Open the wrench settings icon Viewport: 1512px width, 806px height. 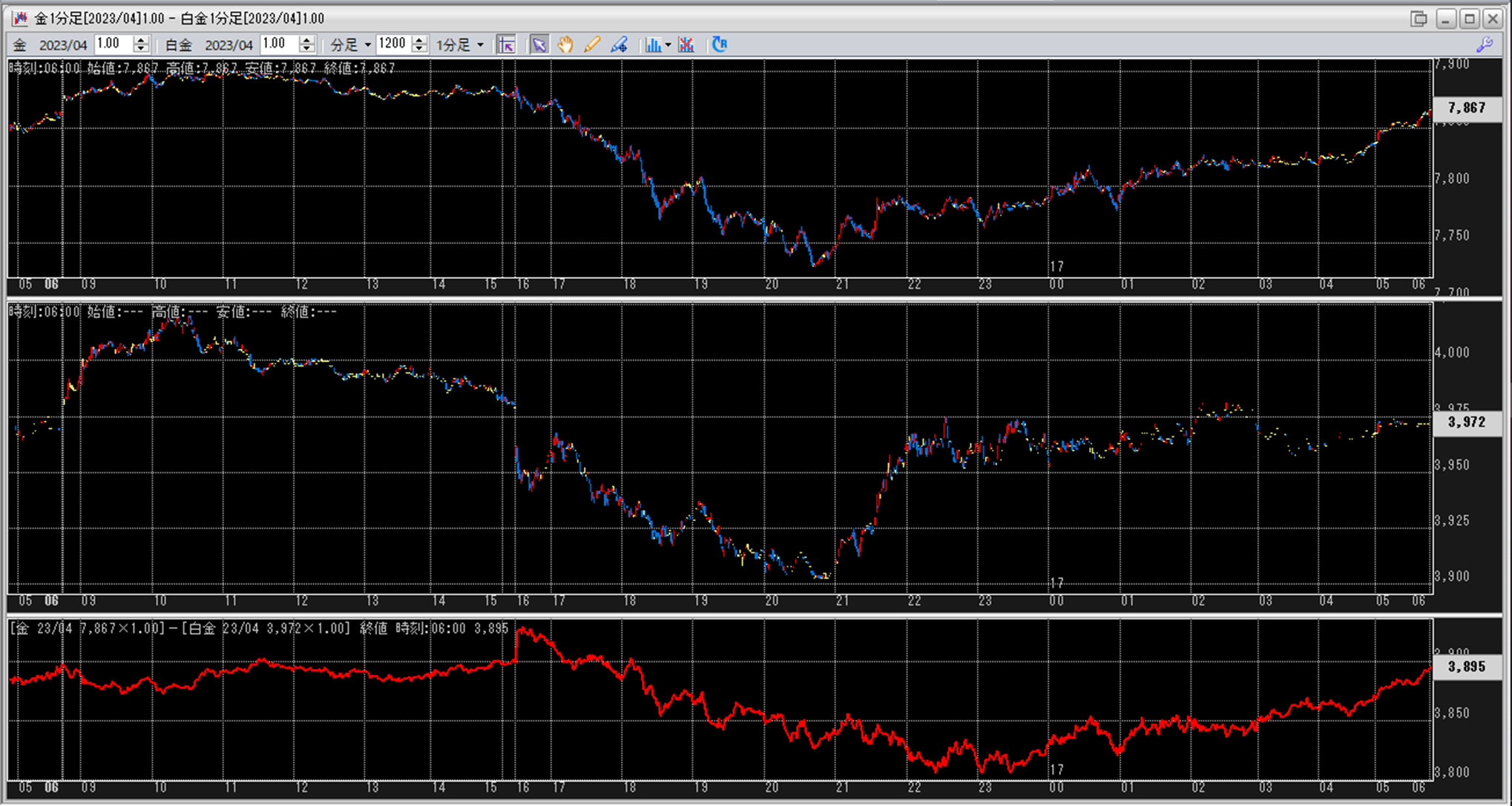click(1485, 45)
